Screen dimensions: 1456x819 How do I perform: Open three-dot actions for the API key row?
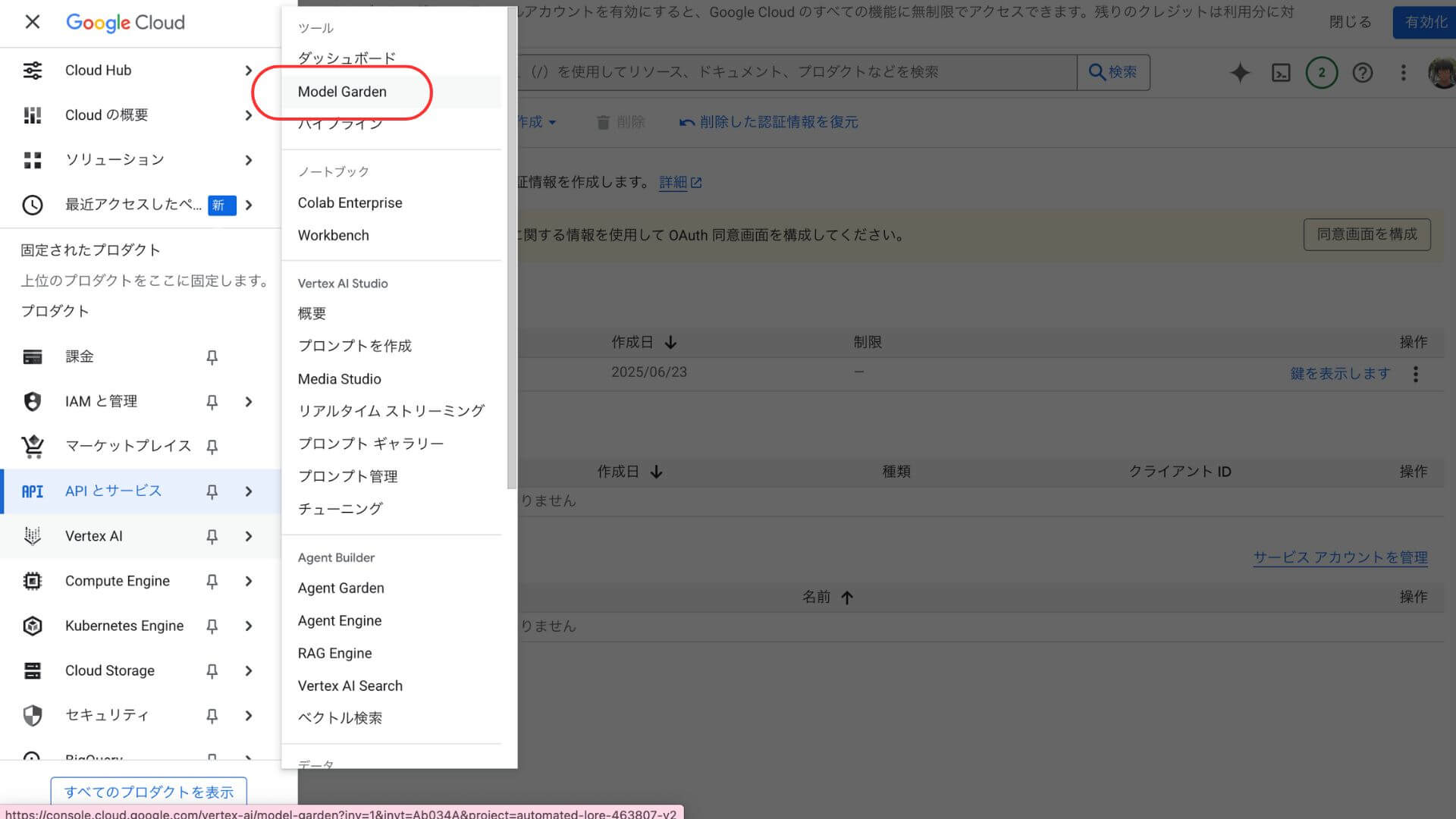pyautogui.click(x=1415, y=374)
